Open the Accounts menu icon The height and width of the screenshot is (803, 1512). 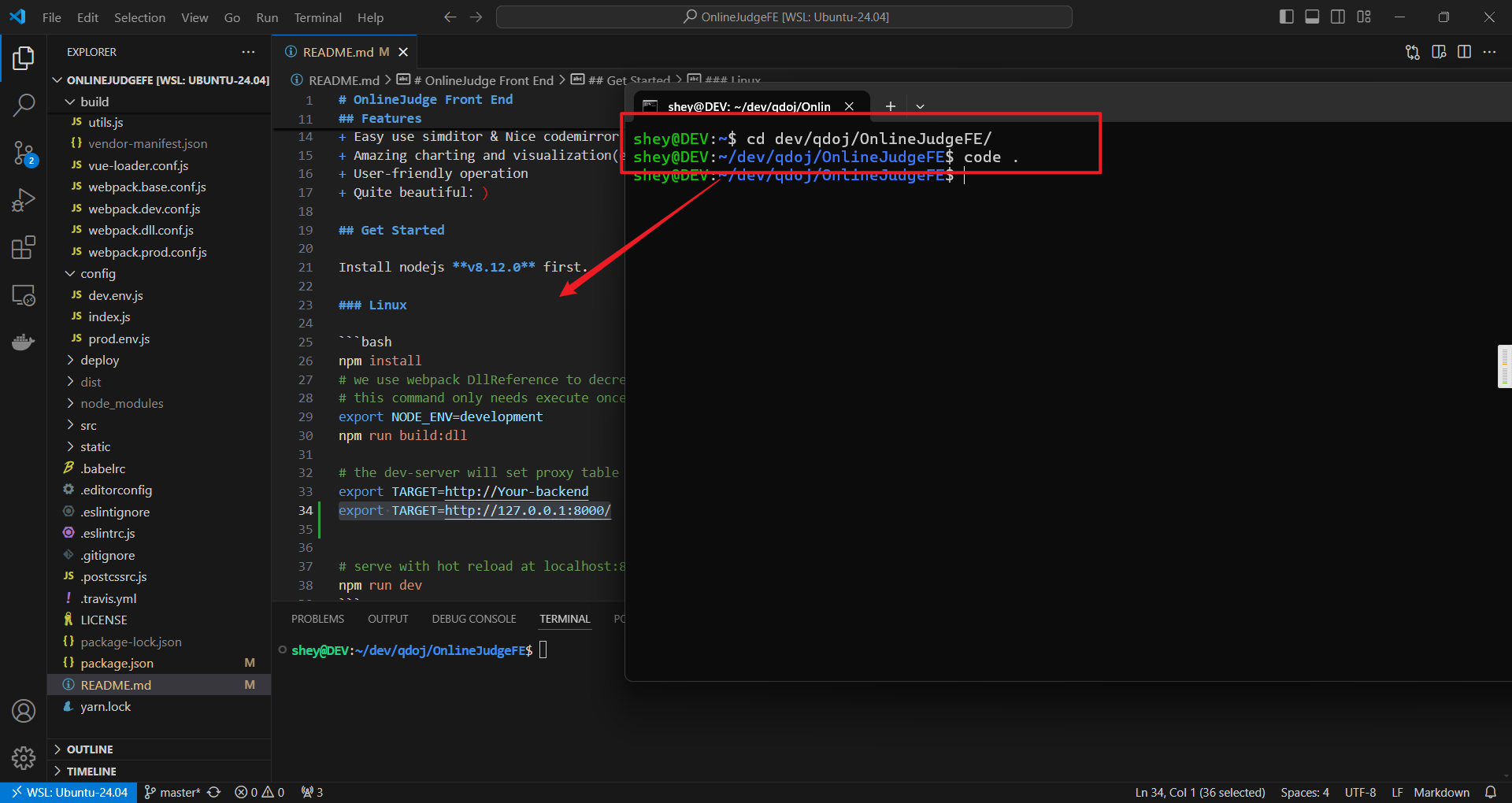[x=24, y=711]
